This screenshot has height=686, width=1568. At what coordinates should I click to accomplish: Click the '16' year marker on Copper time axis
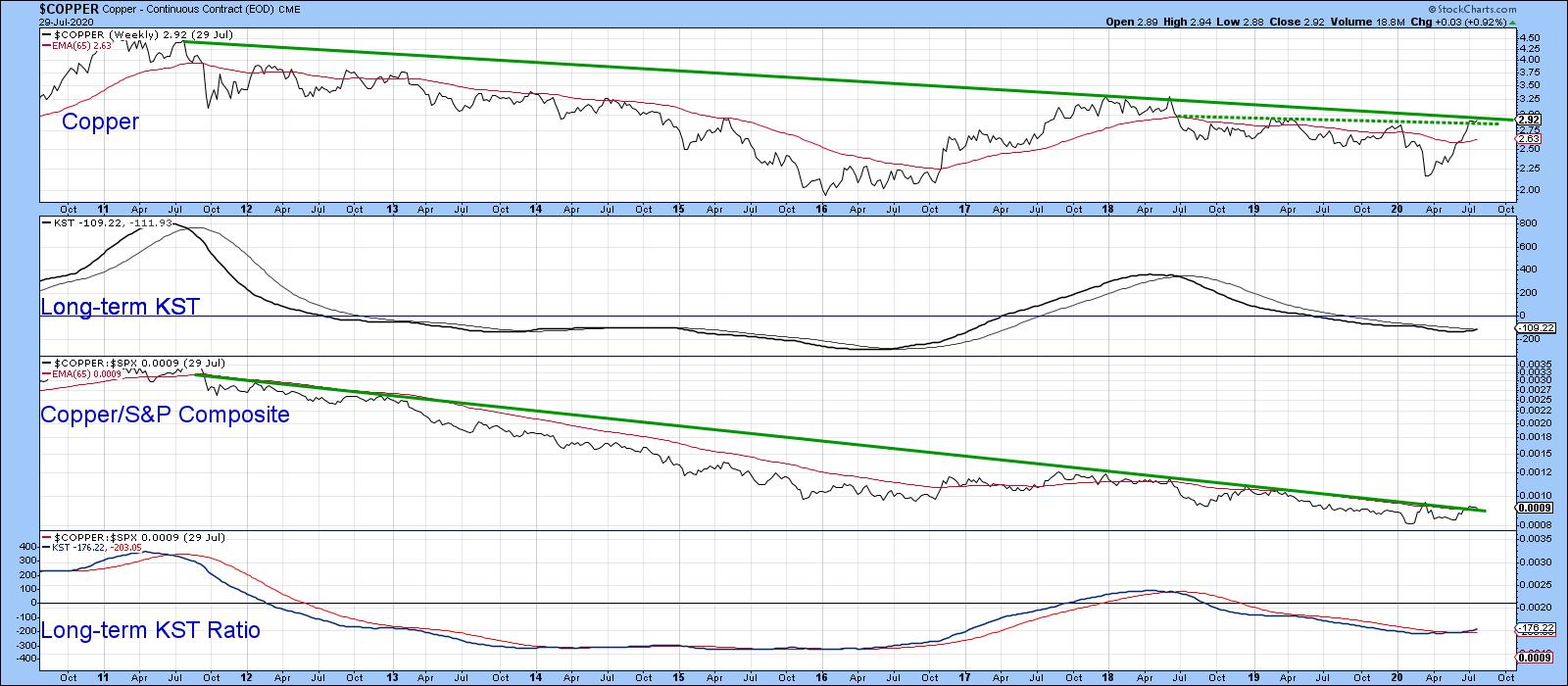tap(821, 208)
